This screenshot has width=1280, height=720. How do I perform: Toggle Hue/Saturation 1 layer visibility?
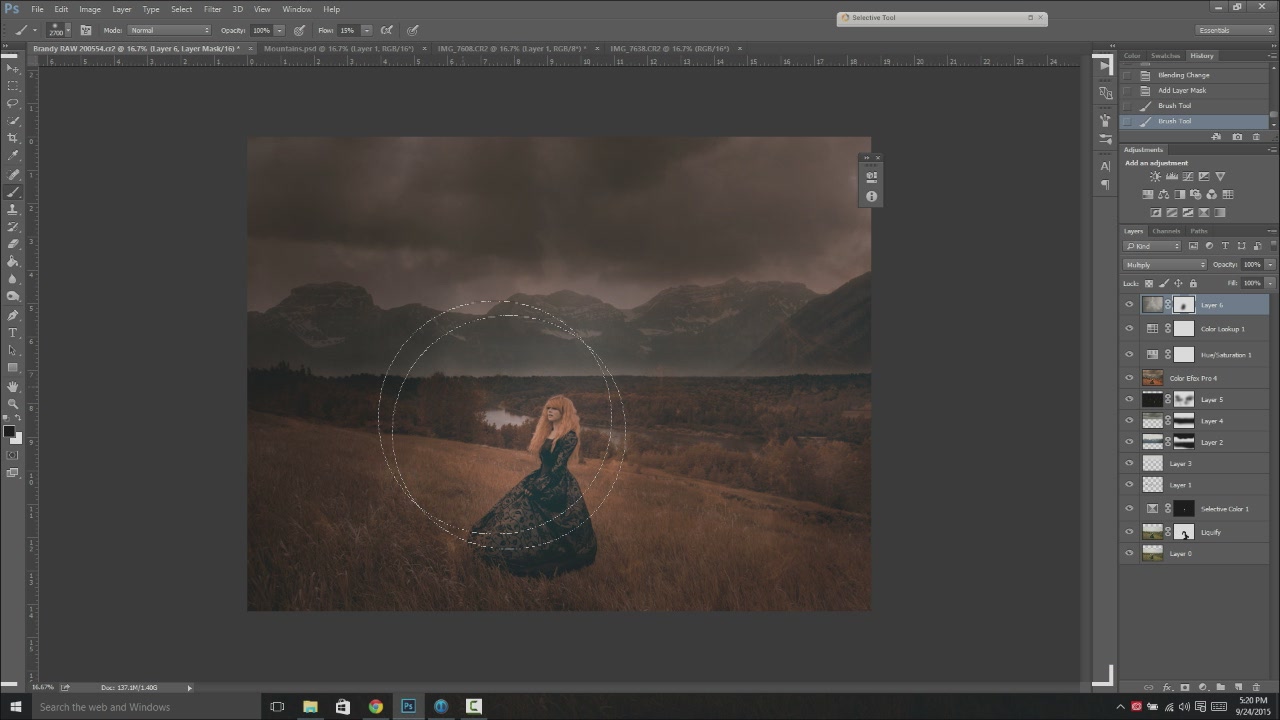click(1130, 355)
